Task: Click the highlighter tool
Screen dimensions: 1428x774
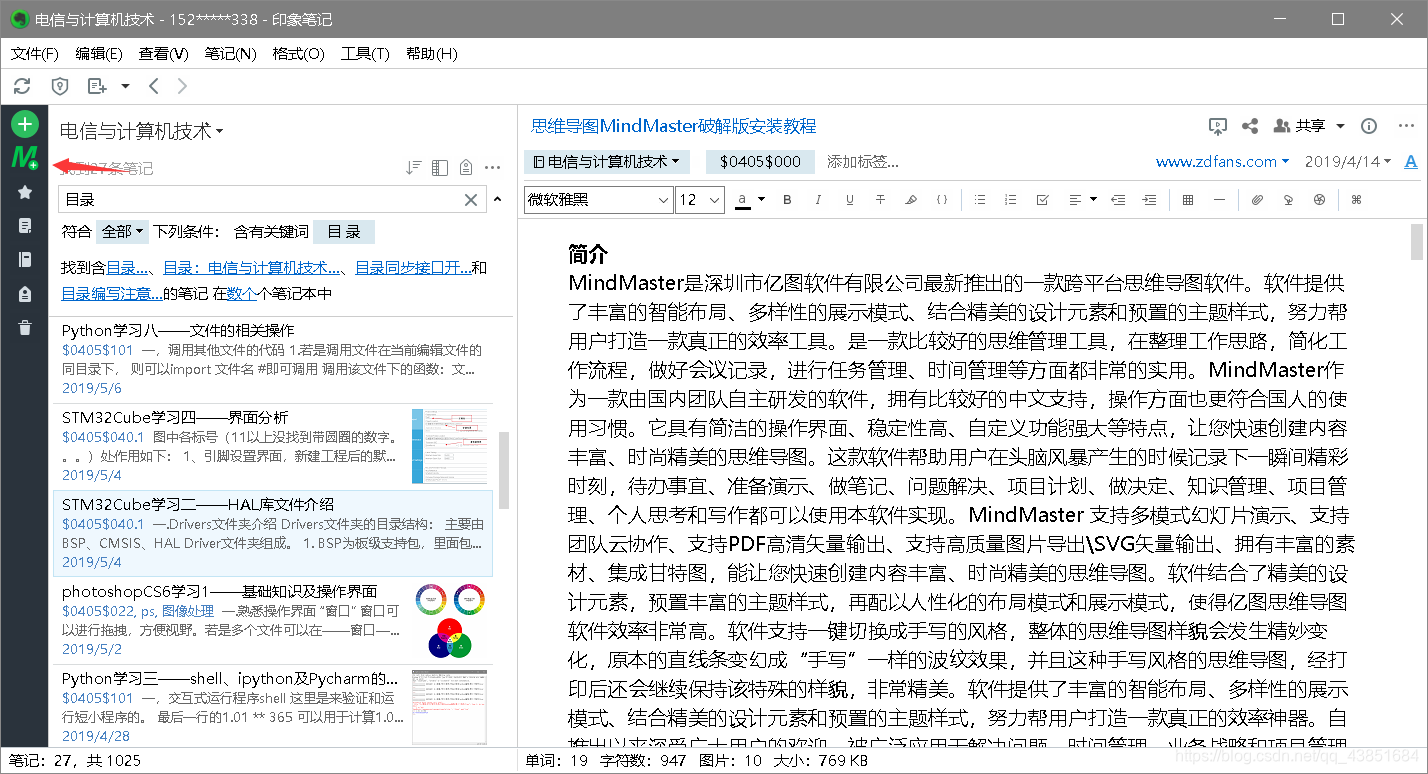Action: (911, 200)
